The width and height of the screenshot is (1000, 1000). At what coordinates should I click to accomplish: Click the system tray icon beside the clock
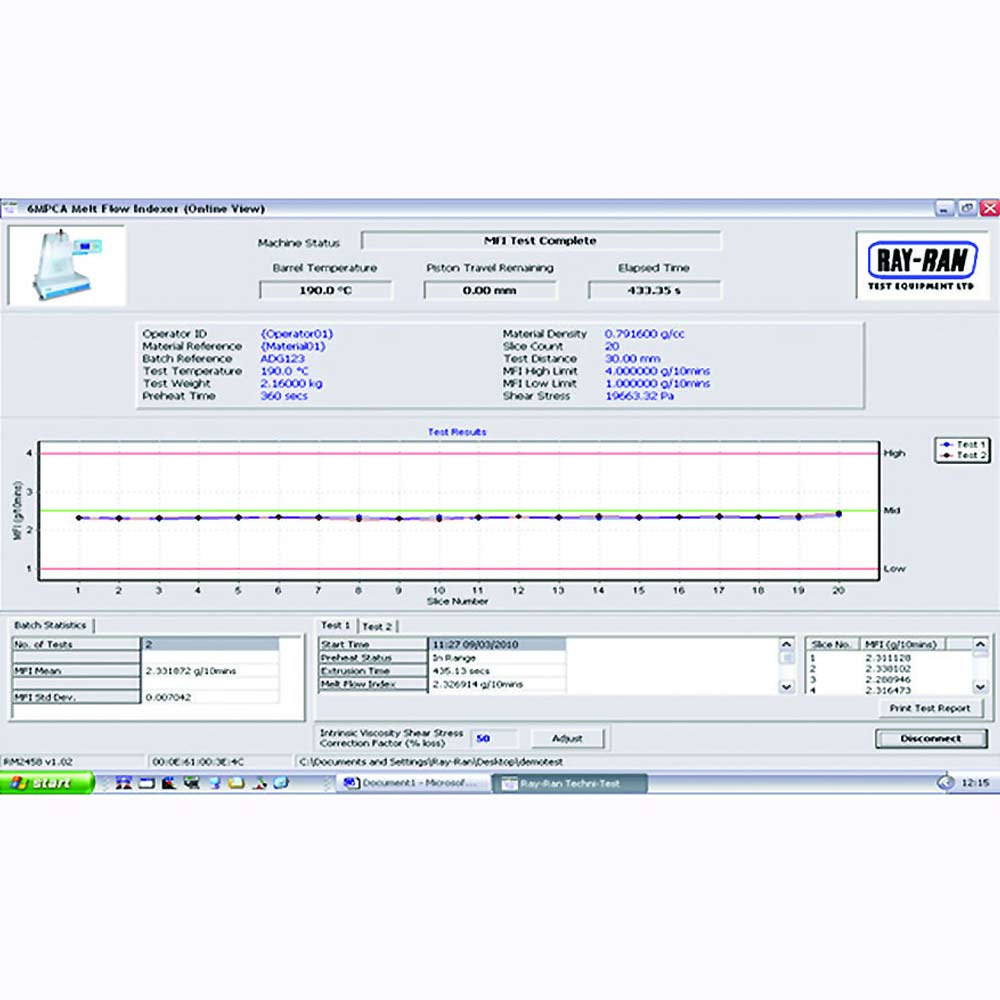click(945, 783)
